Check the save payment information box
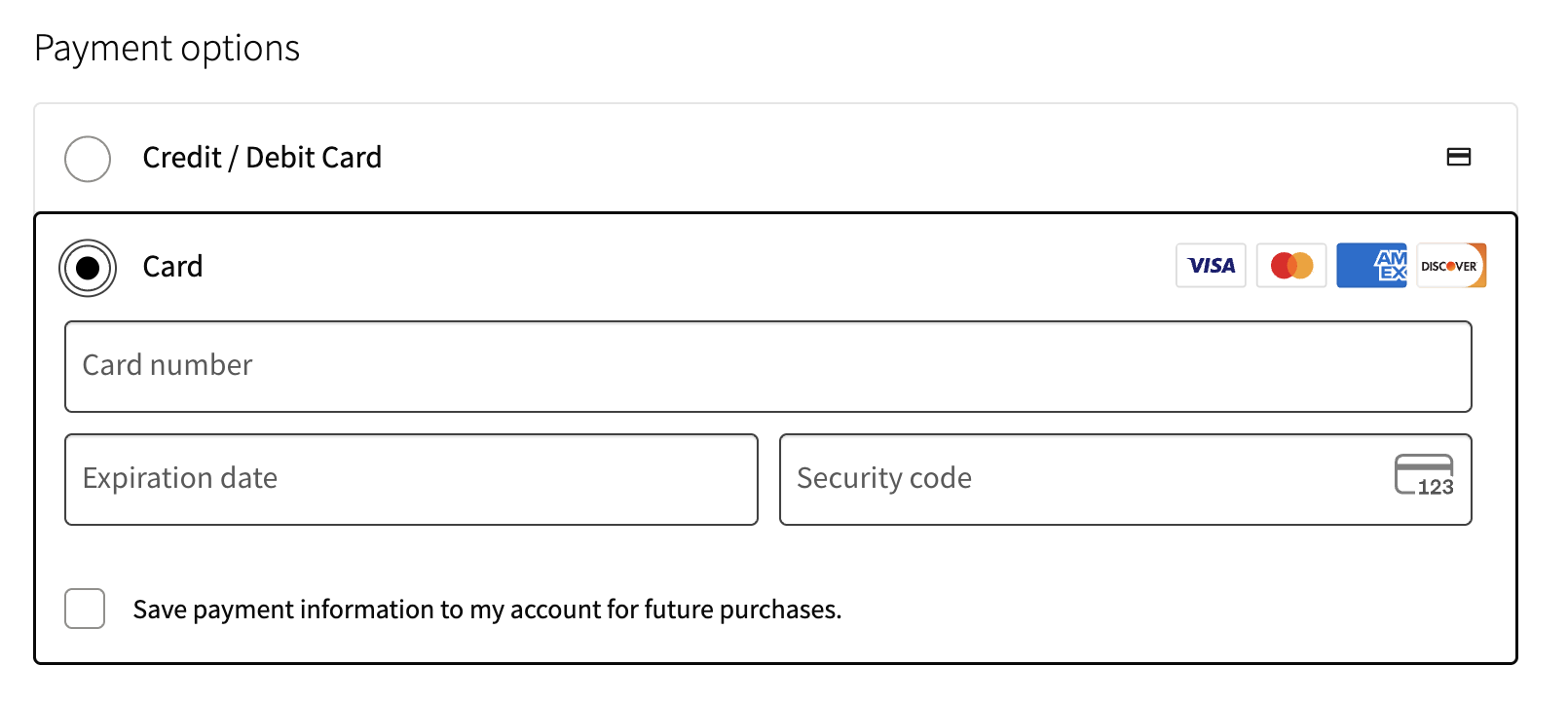The height and width of the screenshot is (703, 1568). click(x=85, y=609)
